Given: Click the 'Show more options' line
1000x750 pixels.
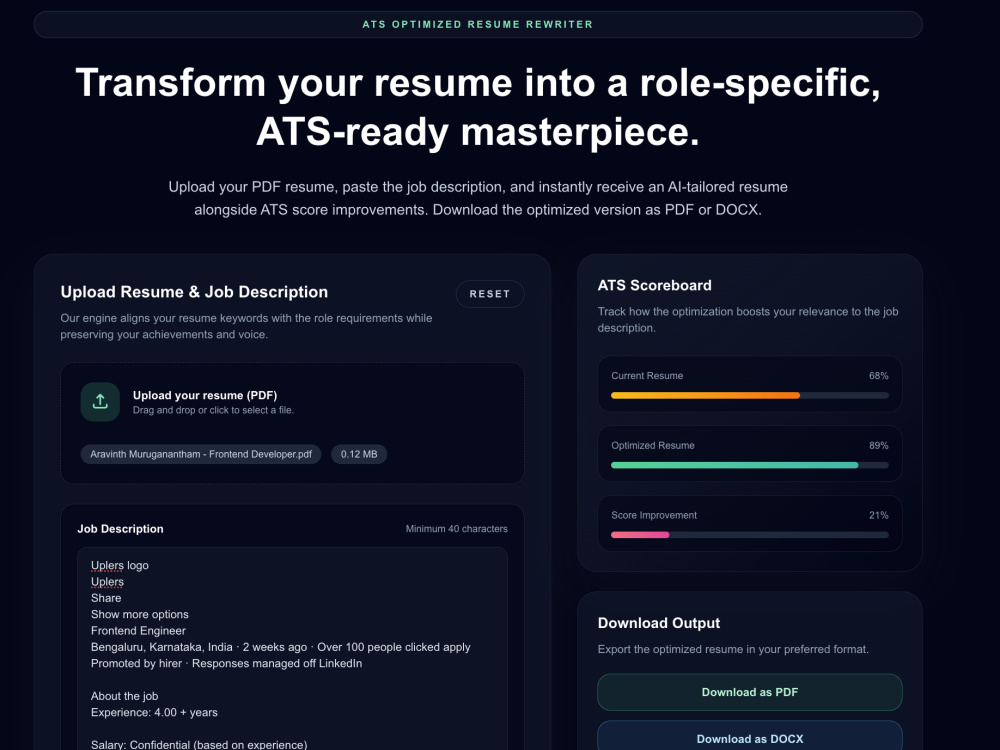Looking at the screenshot, I should pyautogui.click(x=140, y=614).
